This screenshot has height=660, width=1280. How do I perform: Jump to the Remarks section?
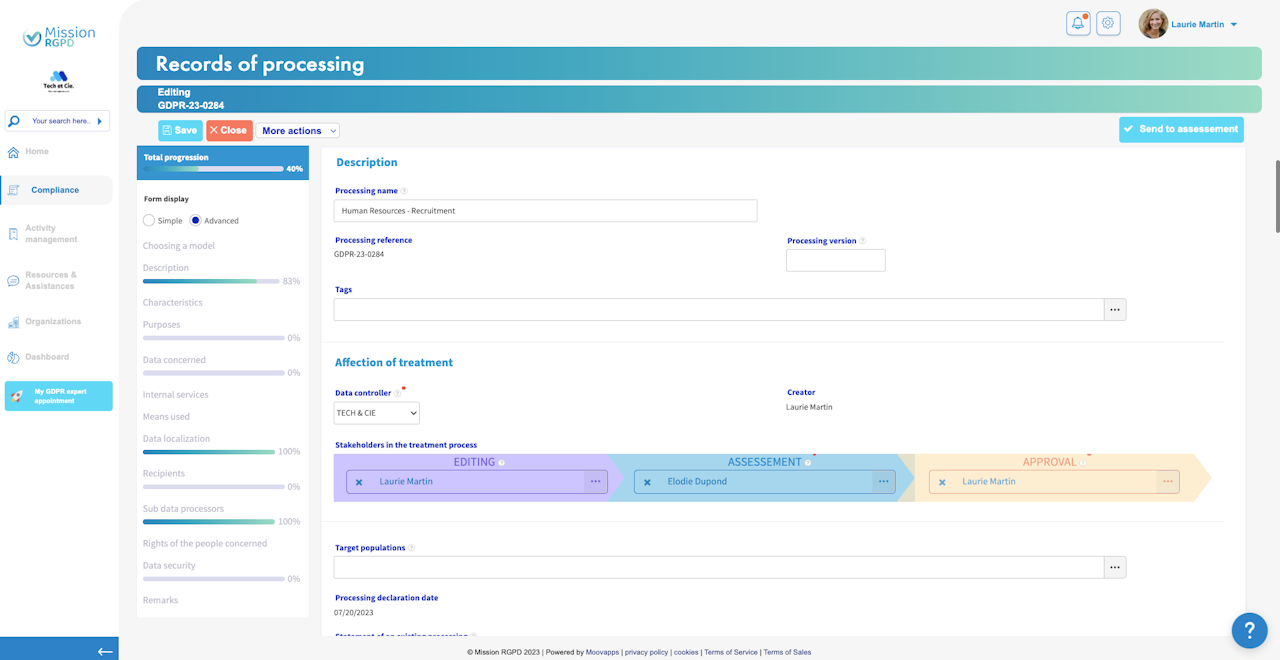coord(160,600)
